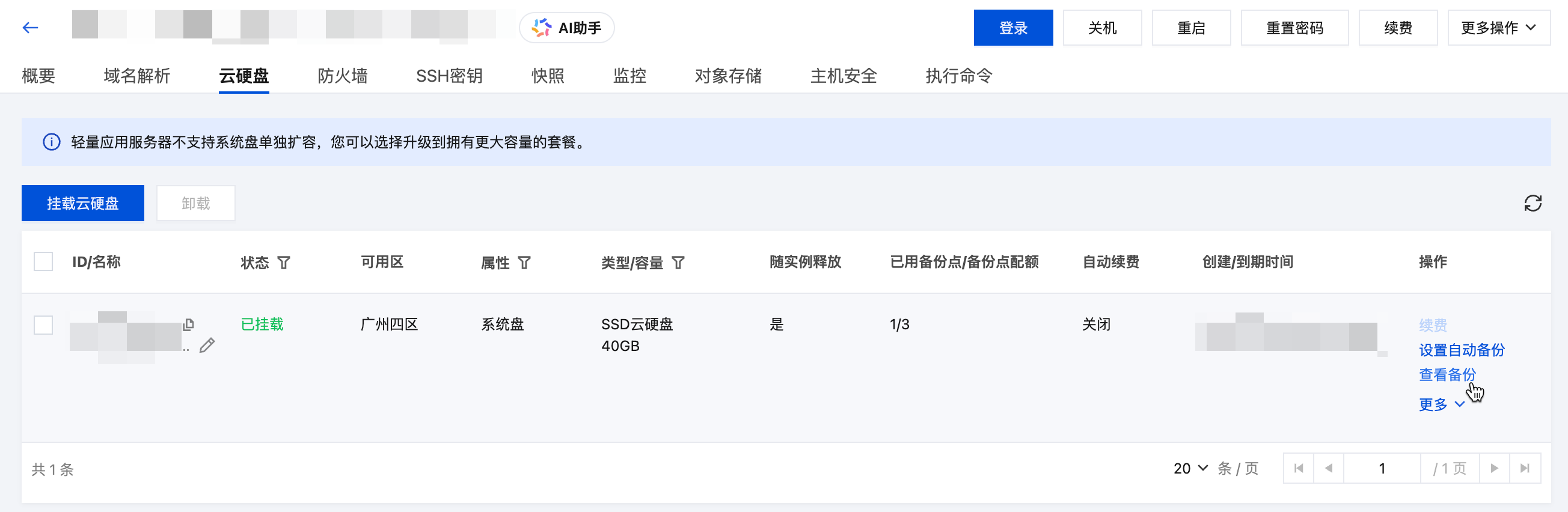Check the system disk row checkbox
The height and width of the screenshot is (512, 1568).
43,325
